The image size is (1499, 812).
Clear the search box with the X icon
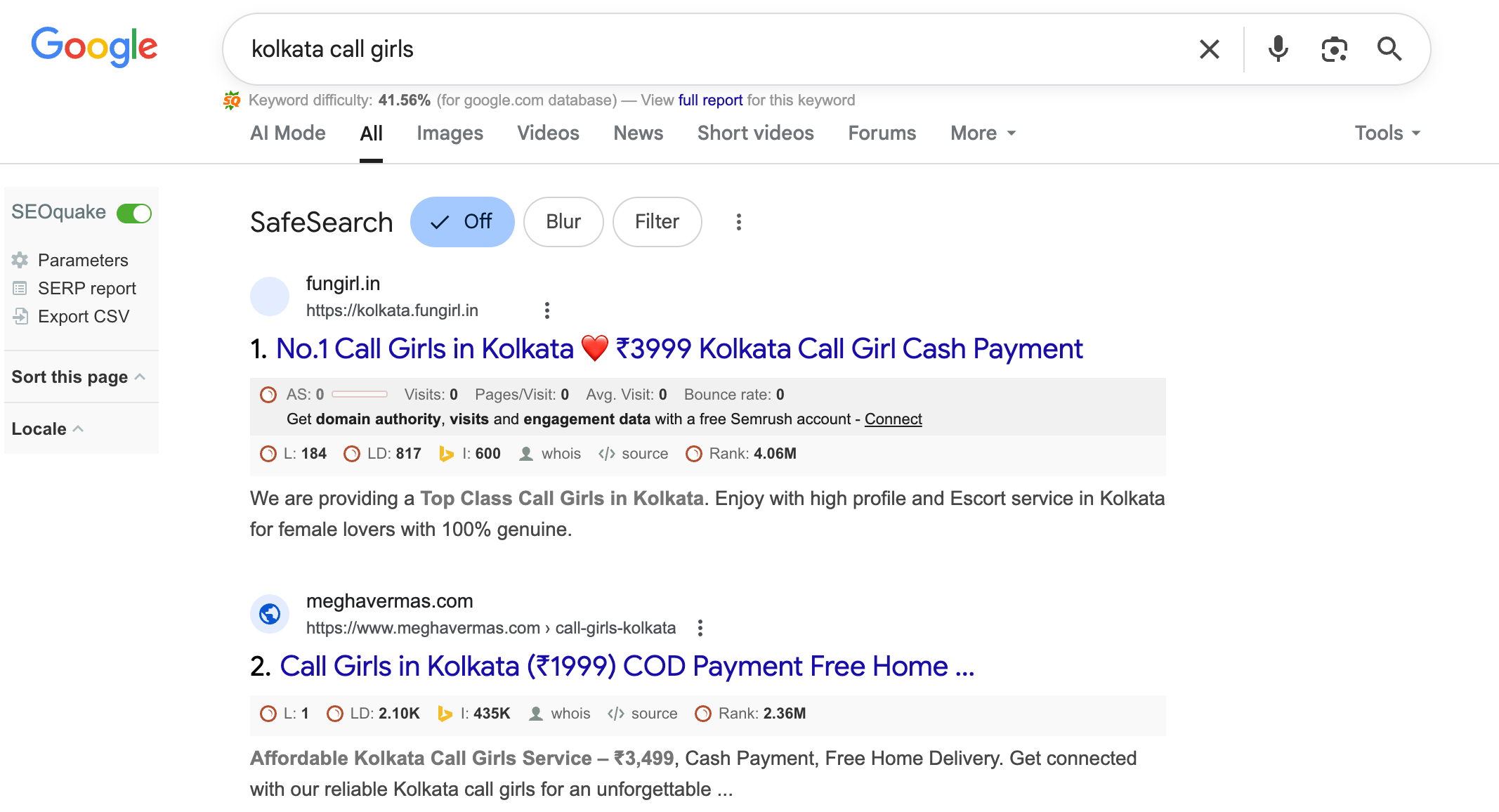click(1209, 49)
